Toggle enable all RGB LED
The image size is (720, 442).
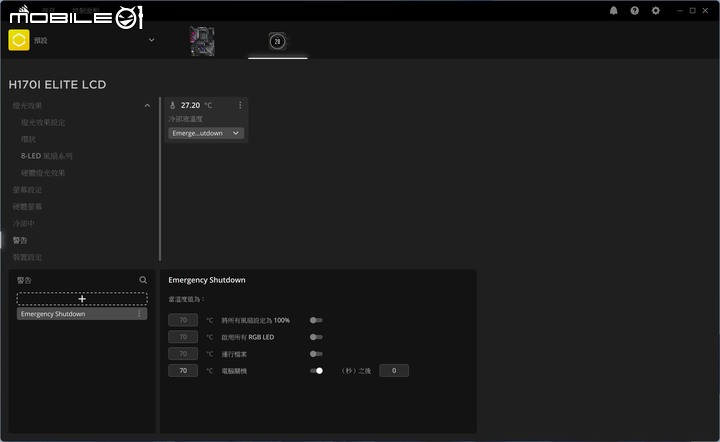point(316,337)
